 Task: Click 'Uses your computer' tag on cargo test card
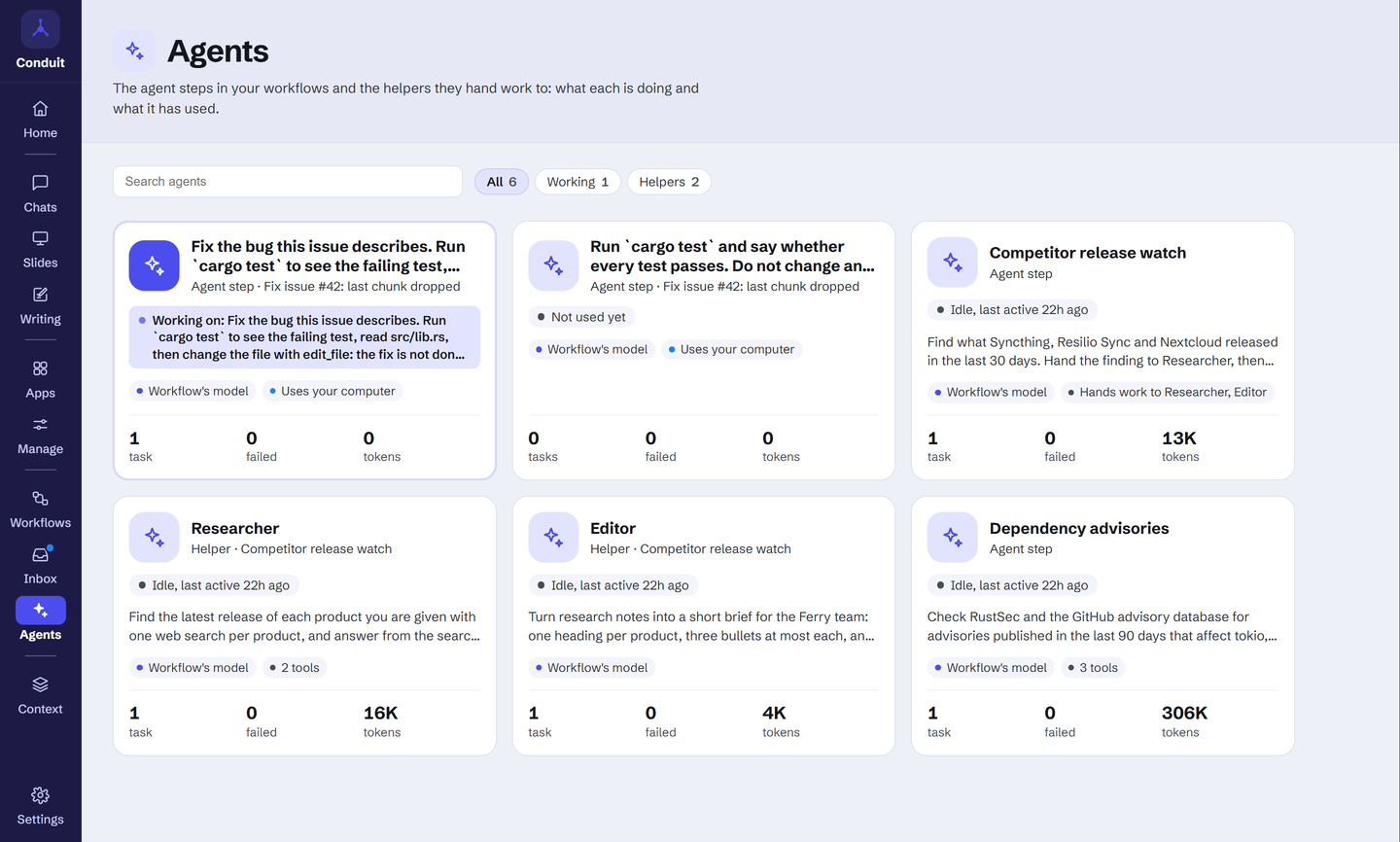[731, 349]
